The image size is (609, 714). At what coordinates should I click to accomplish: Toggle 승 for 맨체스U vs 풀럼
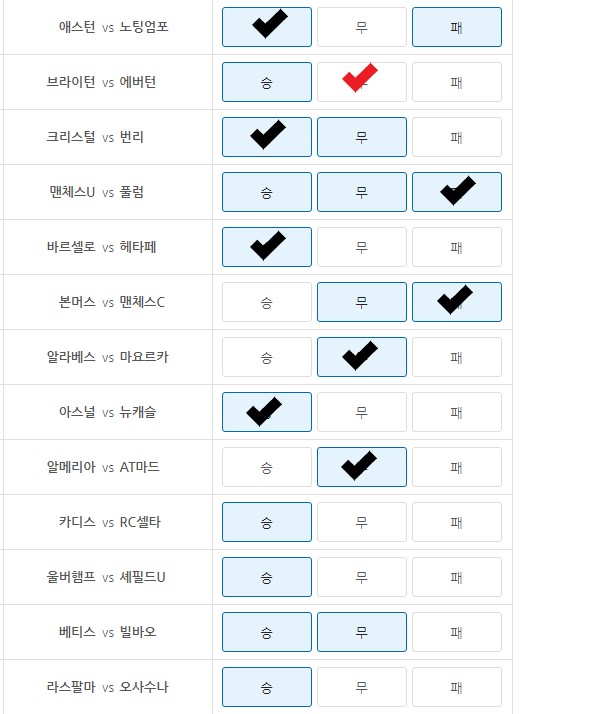(266, 192)
